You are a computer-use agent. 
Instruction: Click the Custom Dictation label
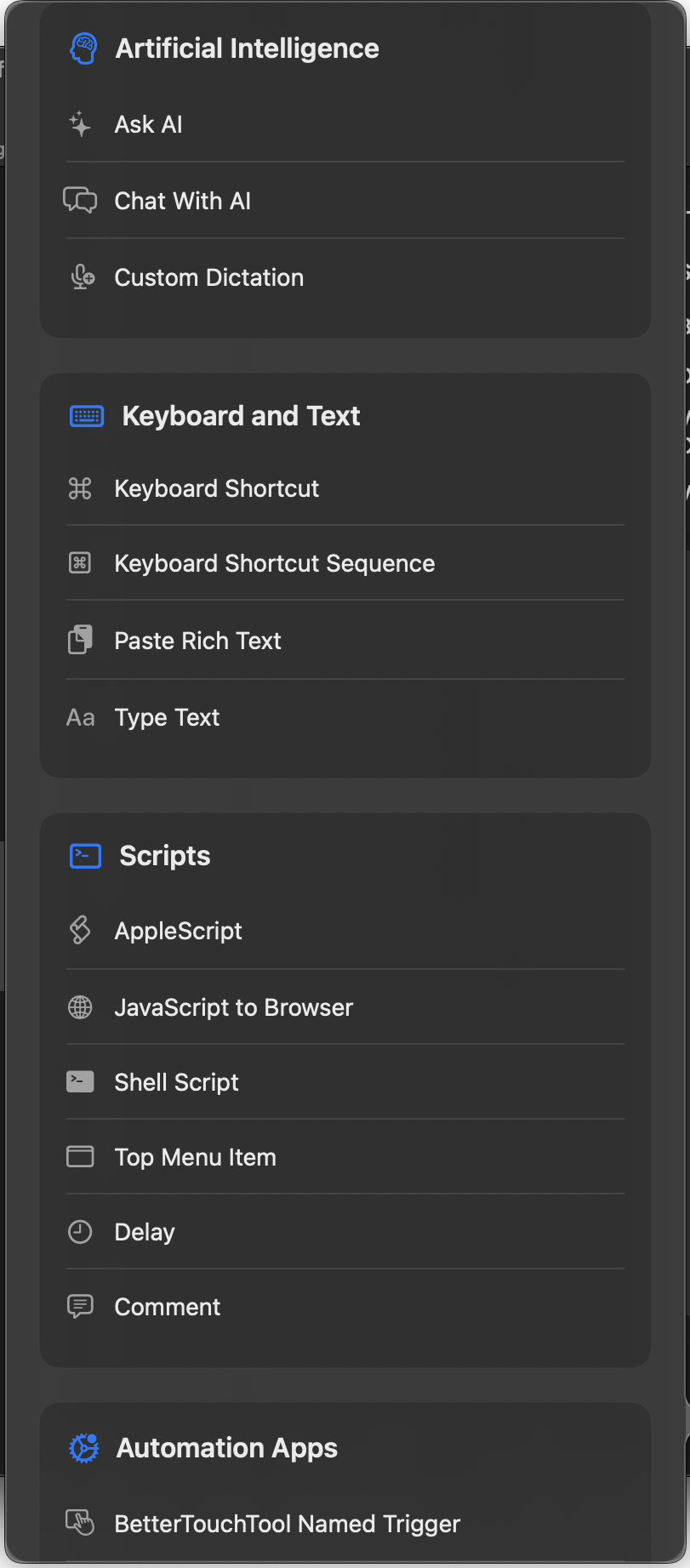pos(208,277)
